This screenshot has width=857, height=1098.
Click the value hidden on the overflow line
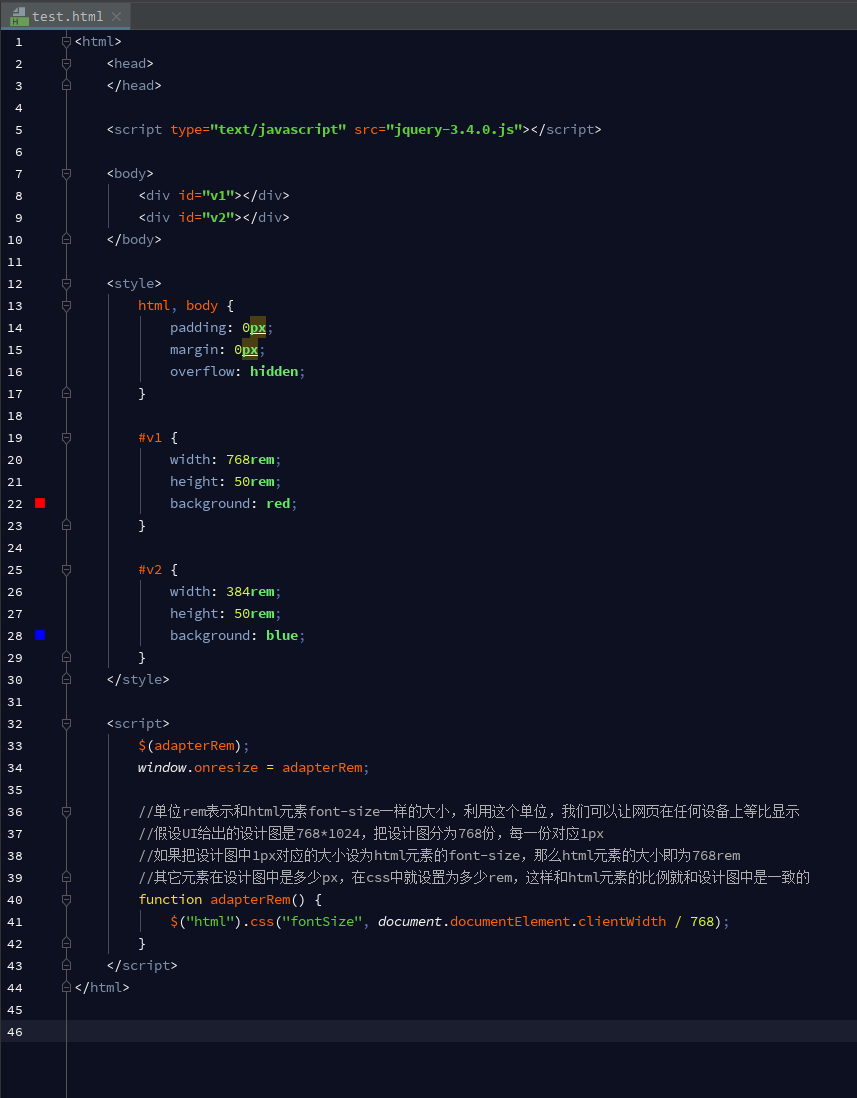274,372
